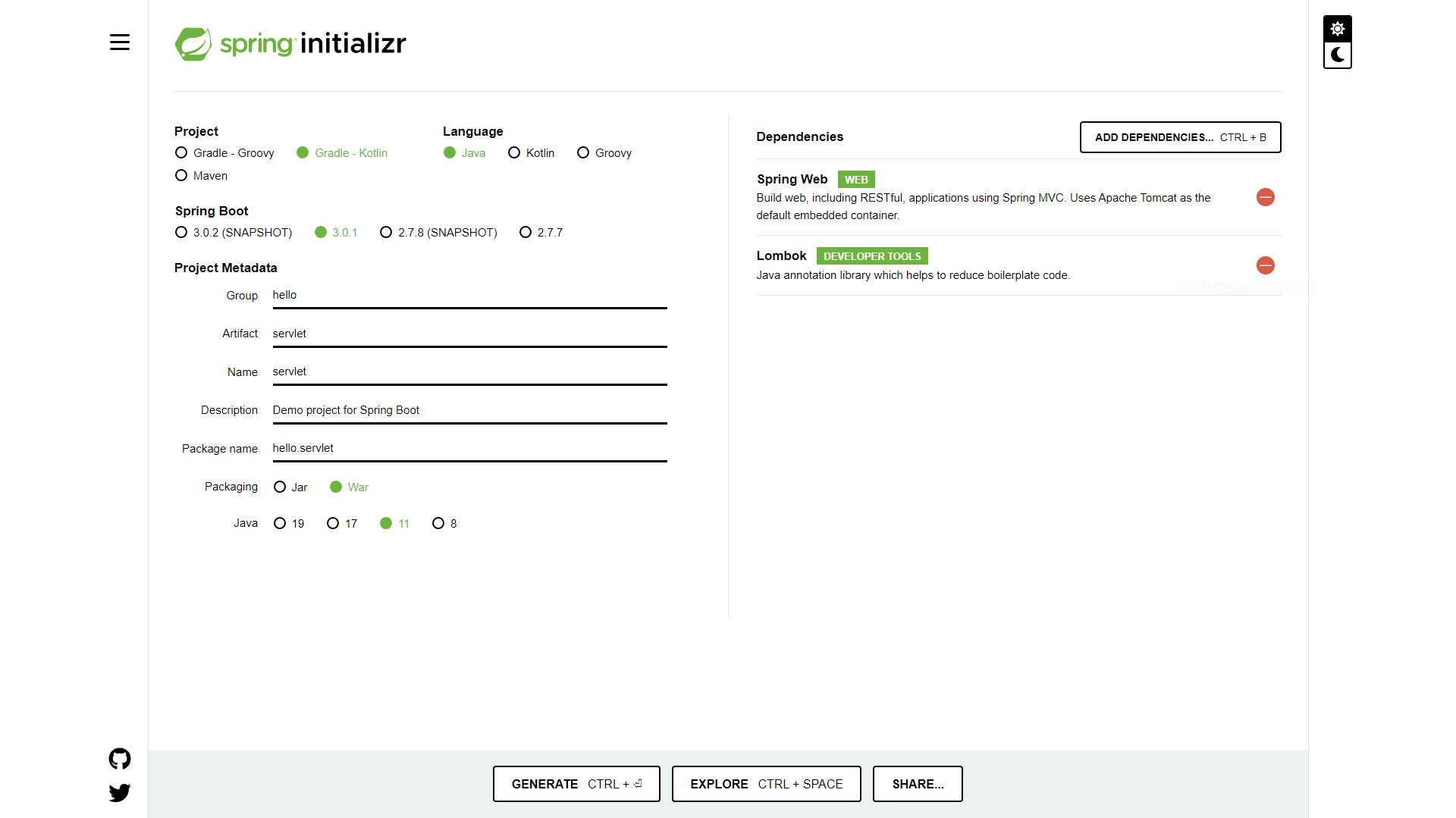Select Java version 8
The height and width of the screenshot is (818, 1456).
444,524
